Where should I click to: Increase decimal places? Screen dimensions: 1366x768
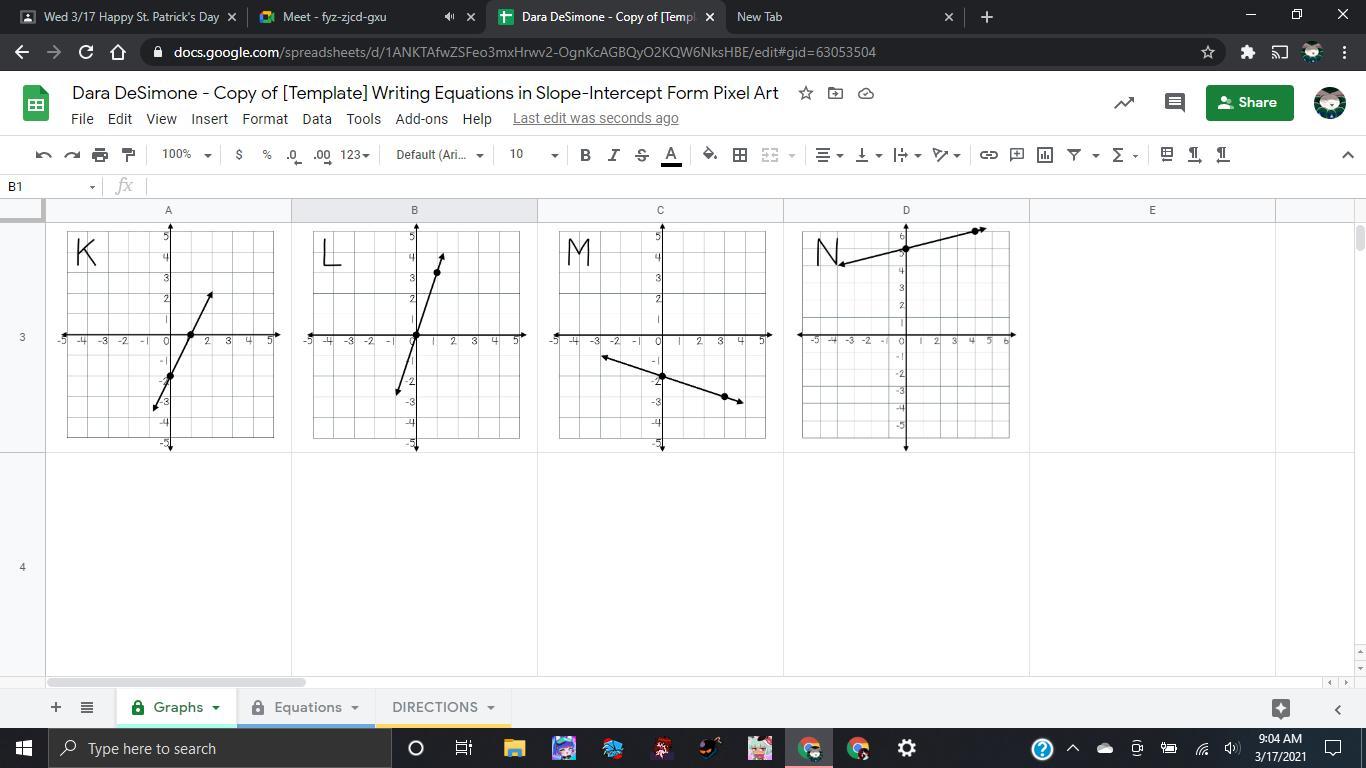point(322,155)
